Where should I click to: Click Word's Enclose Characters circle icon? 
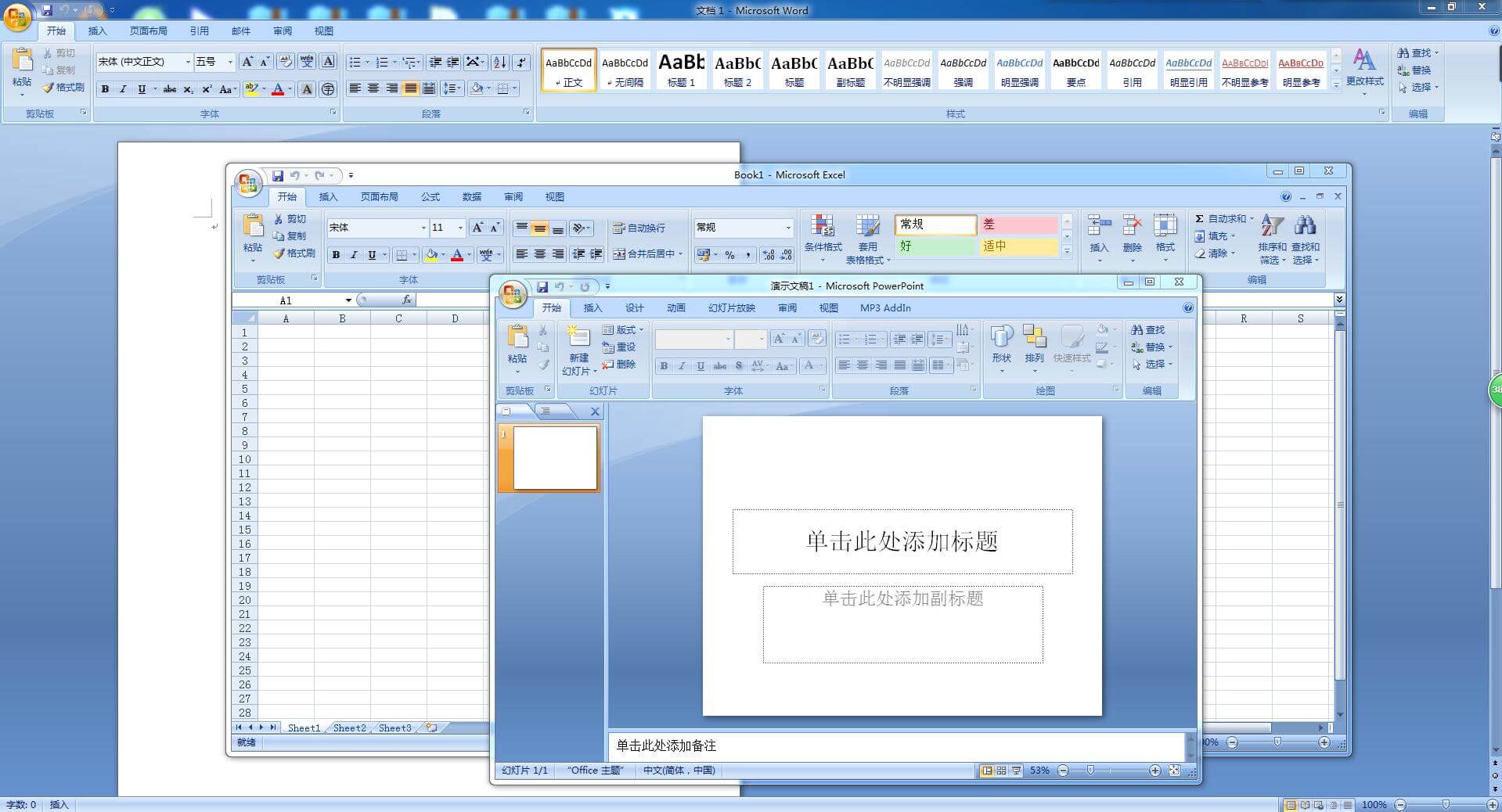(x=328, y=89)
